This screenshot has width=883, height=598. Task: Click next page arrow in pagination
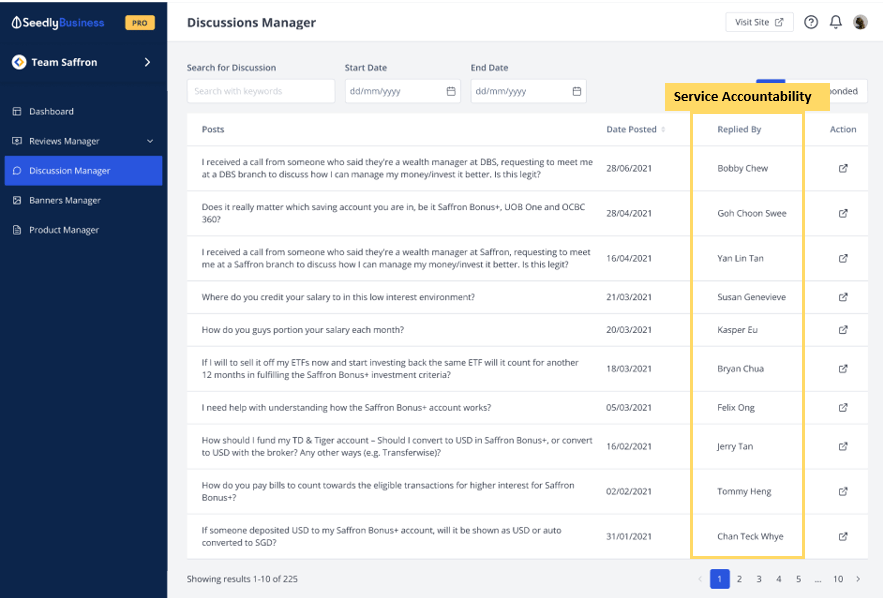pos(858,579)
